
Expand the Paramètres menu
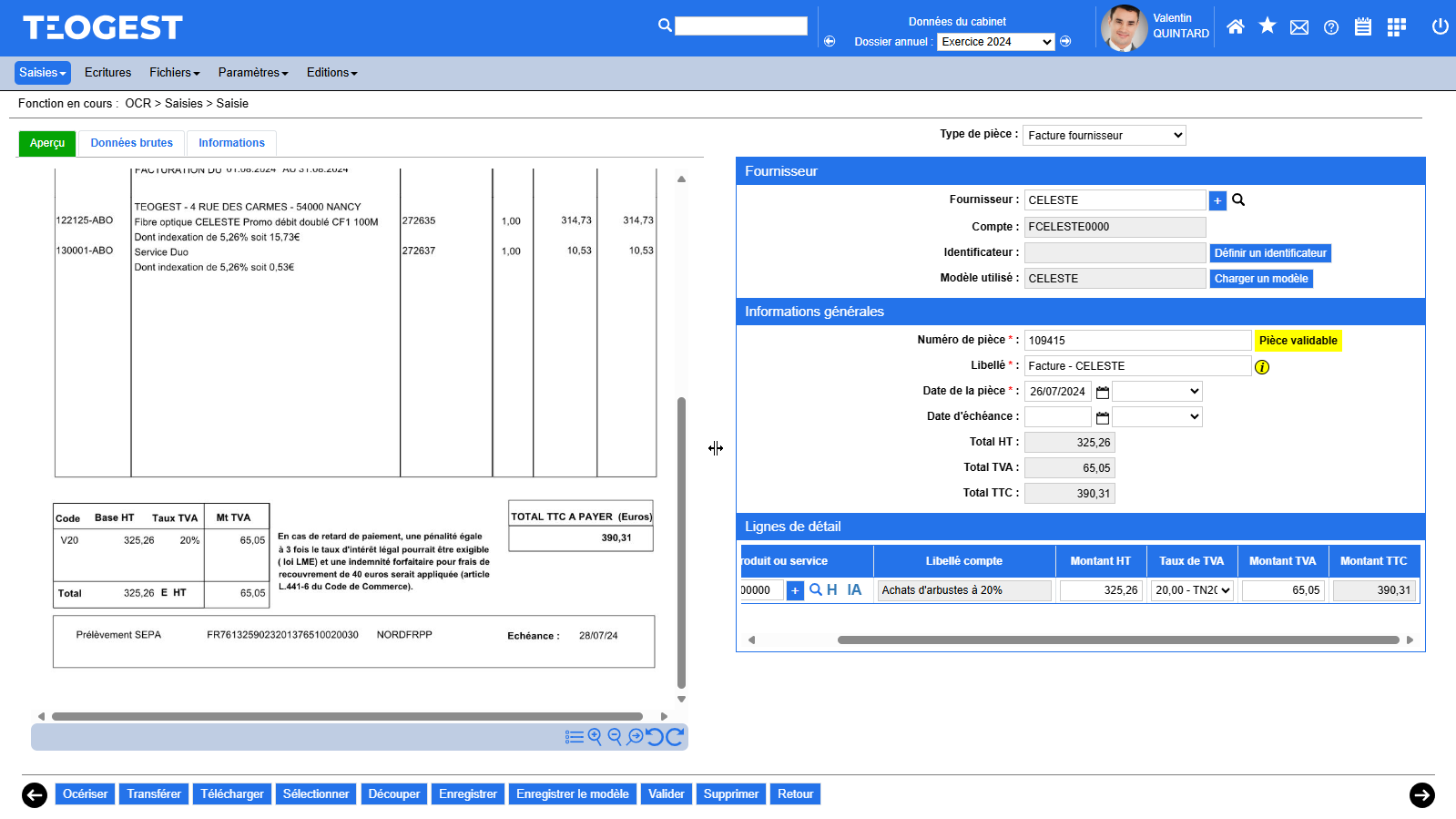click(x=253, y=73)
